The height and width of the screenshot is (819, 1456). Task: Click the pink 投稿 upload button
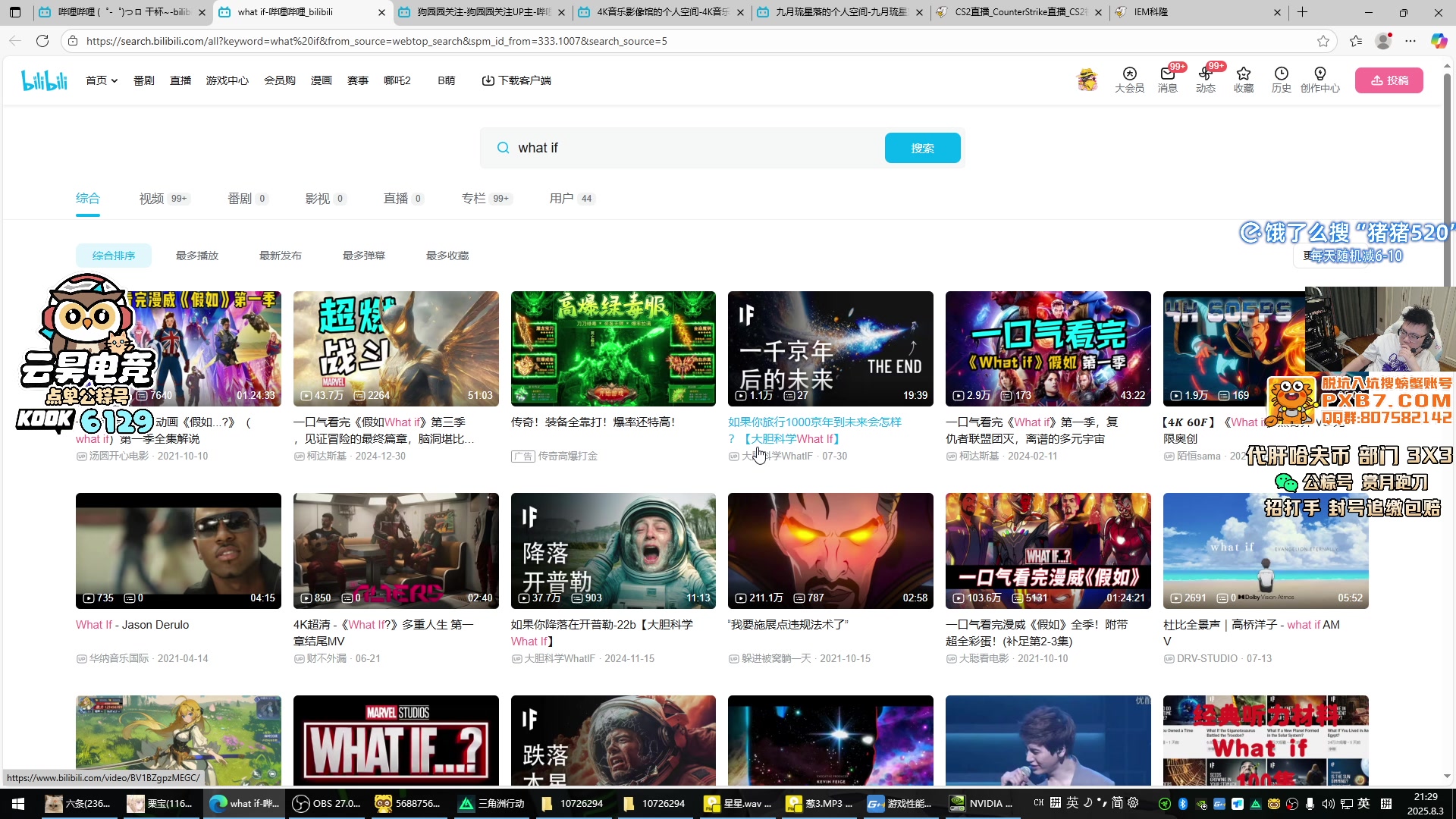tap(1389, 80)
